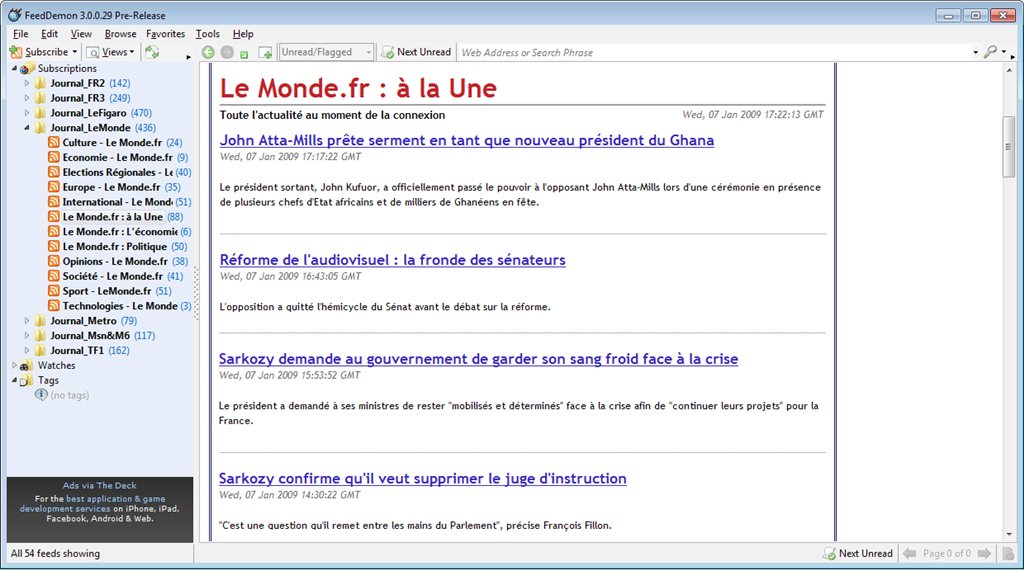1024x570 pixels.
Task: Follow the best application & game development ad link
Action: click(92, 503)
